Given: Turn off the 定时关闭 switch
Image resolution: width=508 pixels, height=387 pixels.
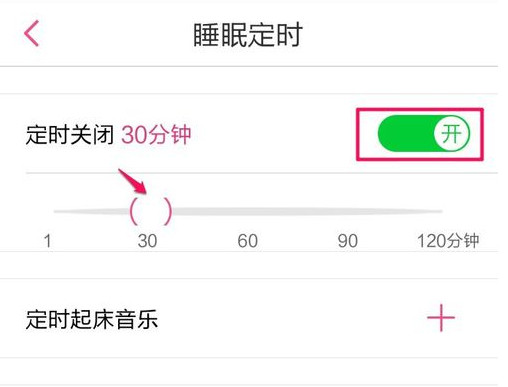Looking at the screenshot, I should coord(424,134).
